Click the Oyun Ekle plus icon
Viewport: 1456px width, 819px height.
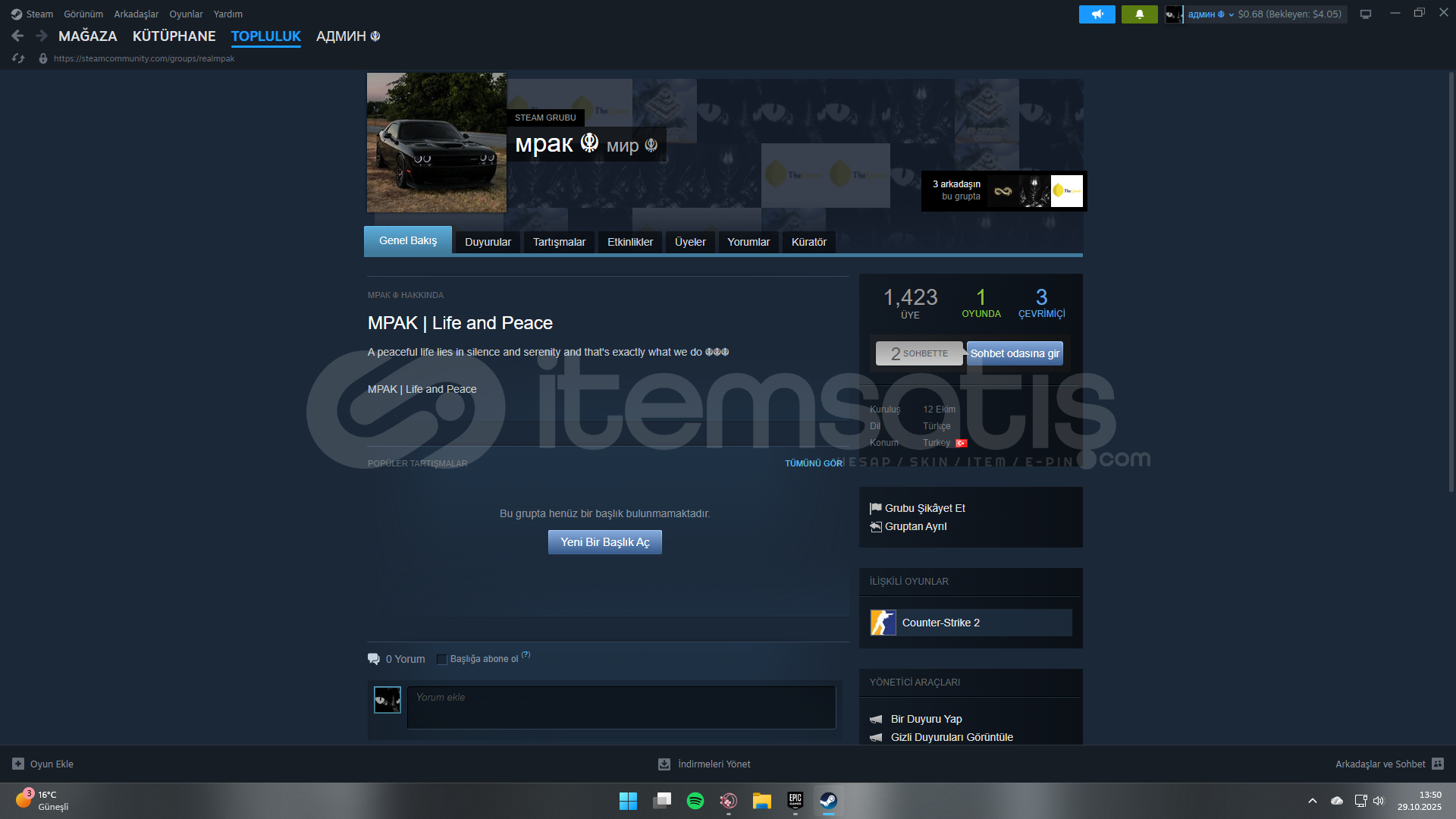point(18,764)
